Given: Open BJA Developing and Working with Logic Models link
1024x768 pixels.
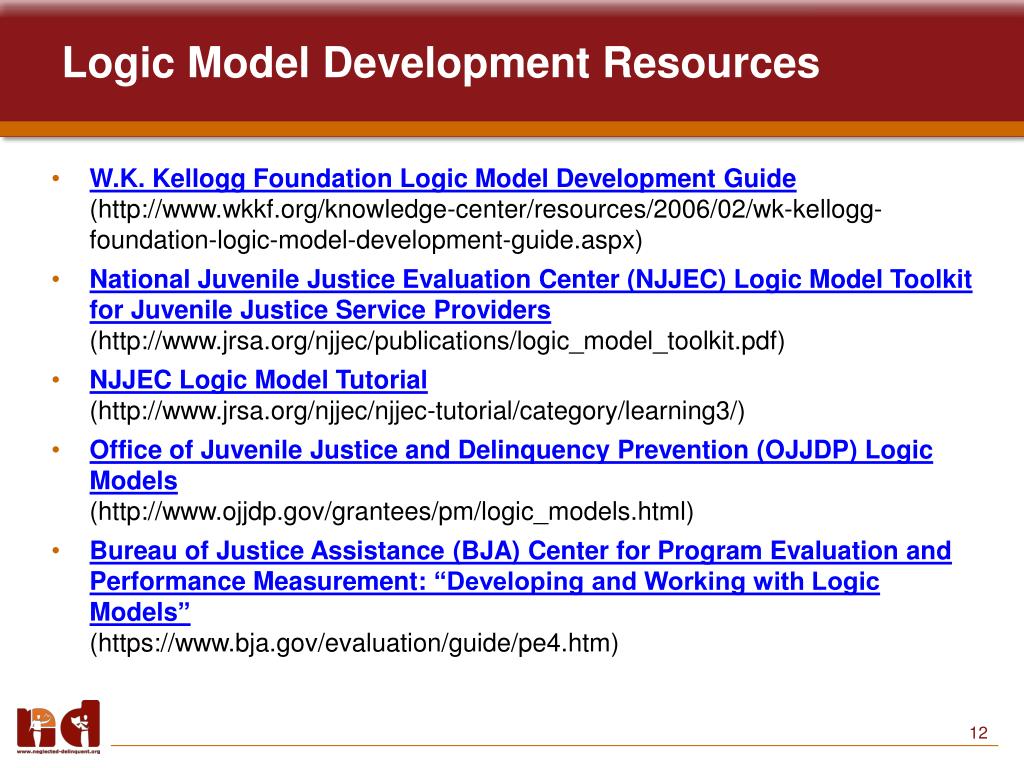Looking at the screenshot, I should tap(520, 581).
